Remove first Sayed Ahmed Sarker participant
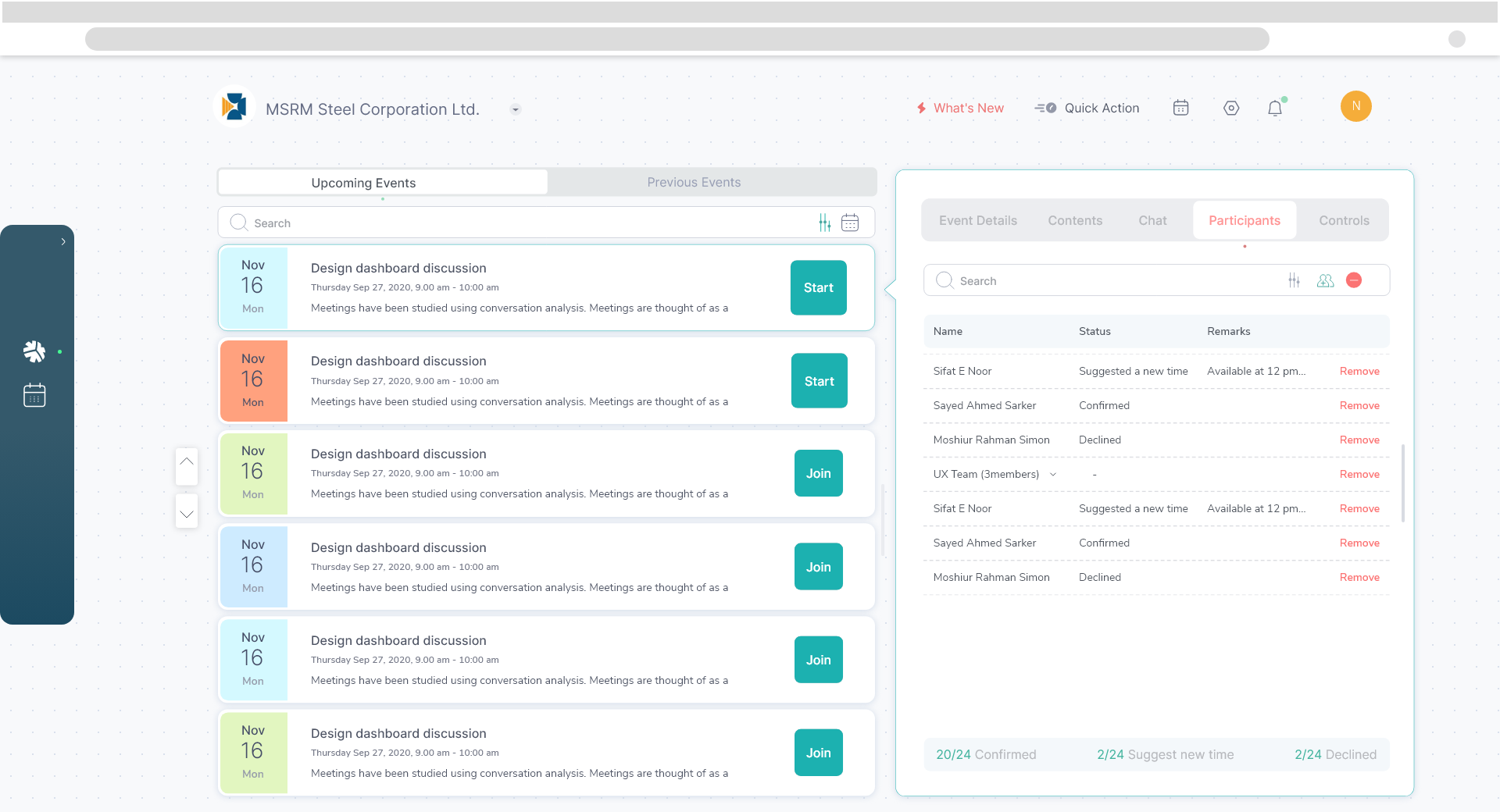The image size is (1500, 812). (x=1359, y=405)
